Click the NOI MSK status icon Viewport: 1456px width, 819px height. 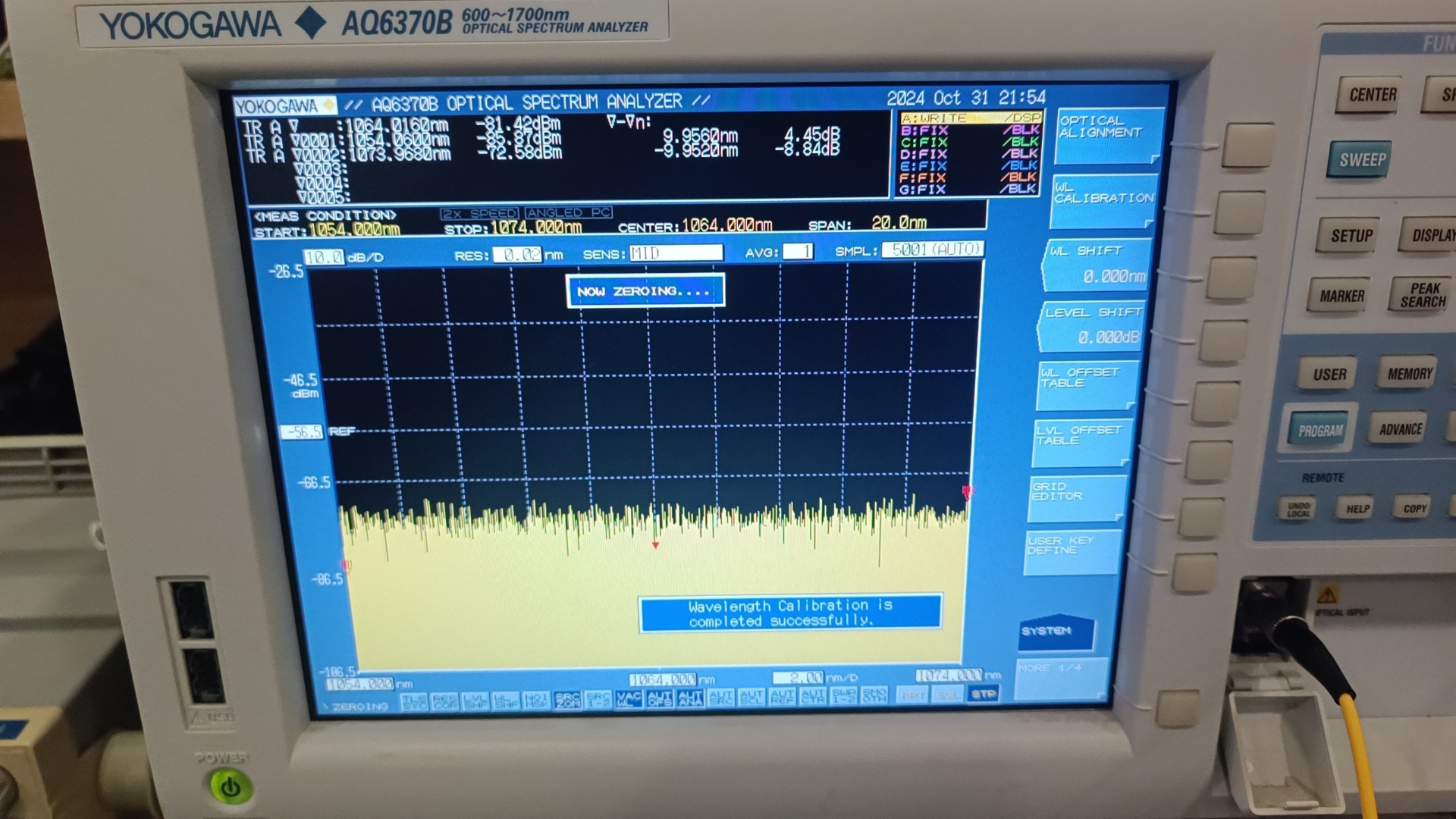tap(537, 701)
